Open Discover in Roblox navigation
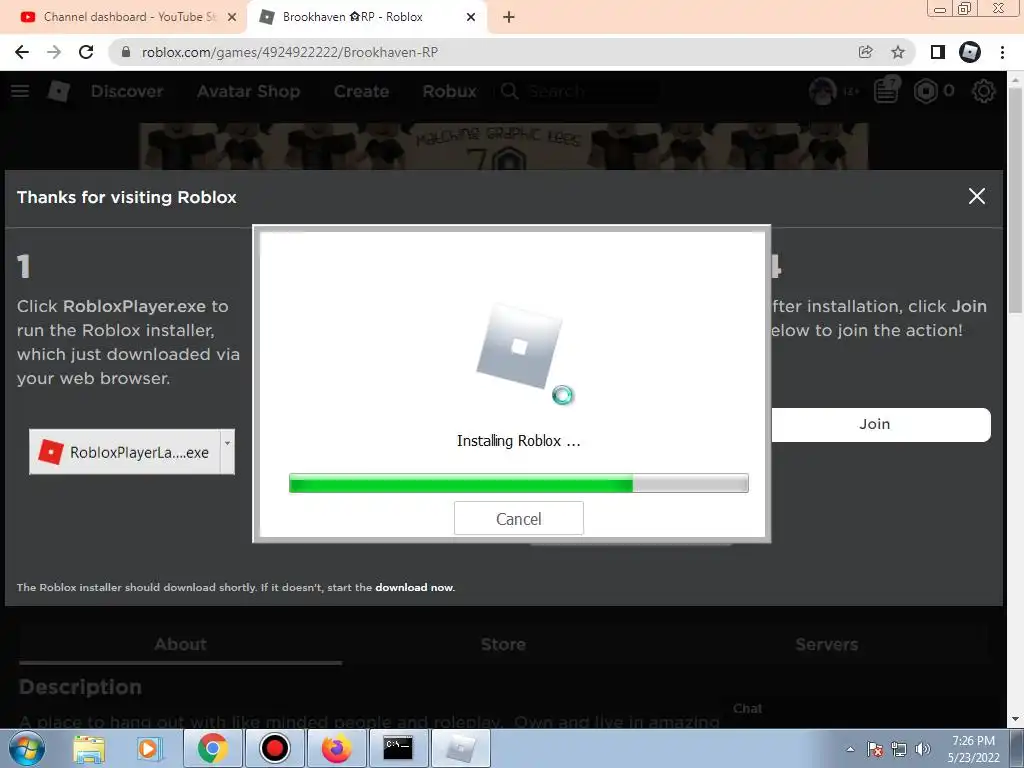 coord(127,91)
